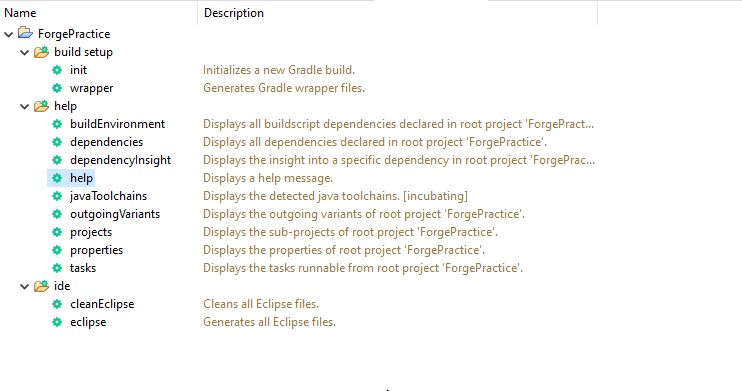Click the gear icon beside cleanEclipse
This screenshot has width=742, height=391.
[57, 304]
